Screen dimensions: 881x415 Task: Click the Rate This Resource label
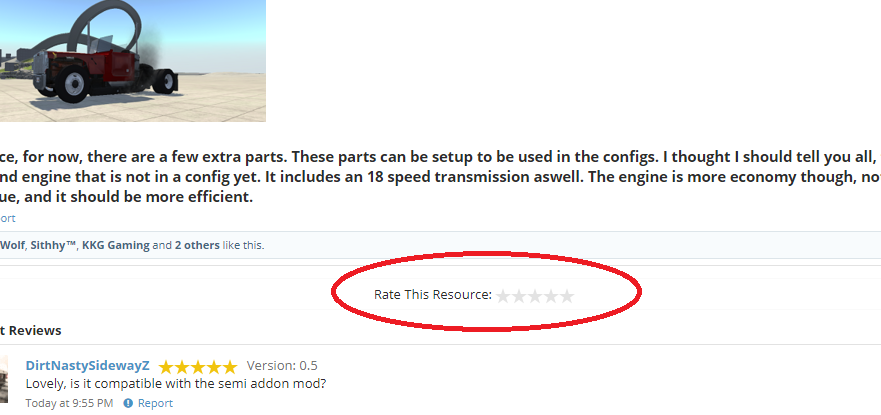click(433, 294)
